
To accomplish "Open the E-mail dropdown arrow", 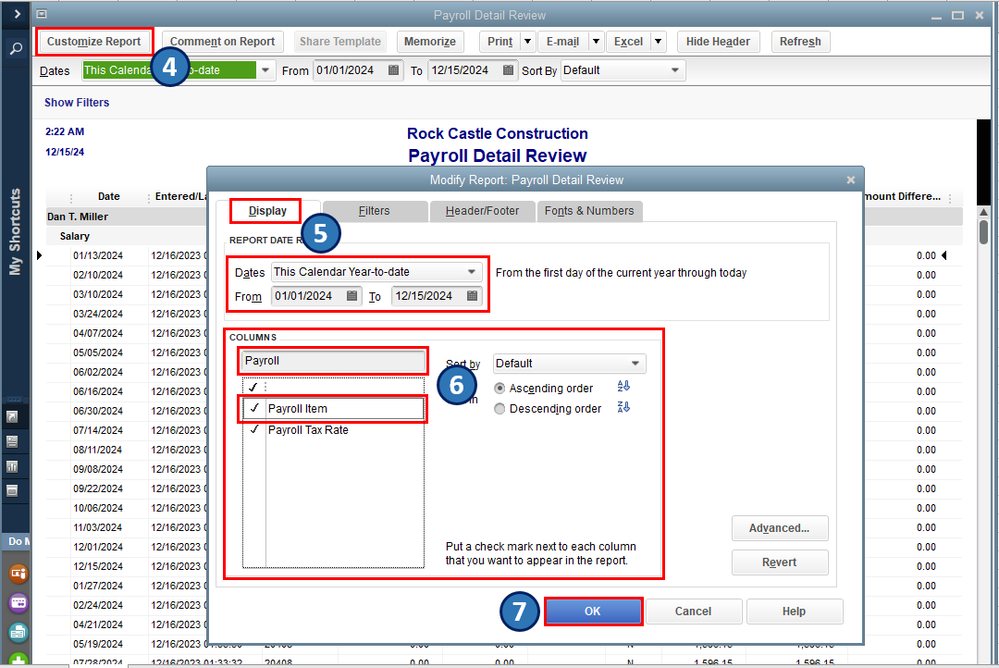I will click(x=596, y=41).
